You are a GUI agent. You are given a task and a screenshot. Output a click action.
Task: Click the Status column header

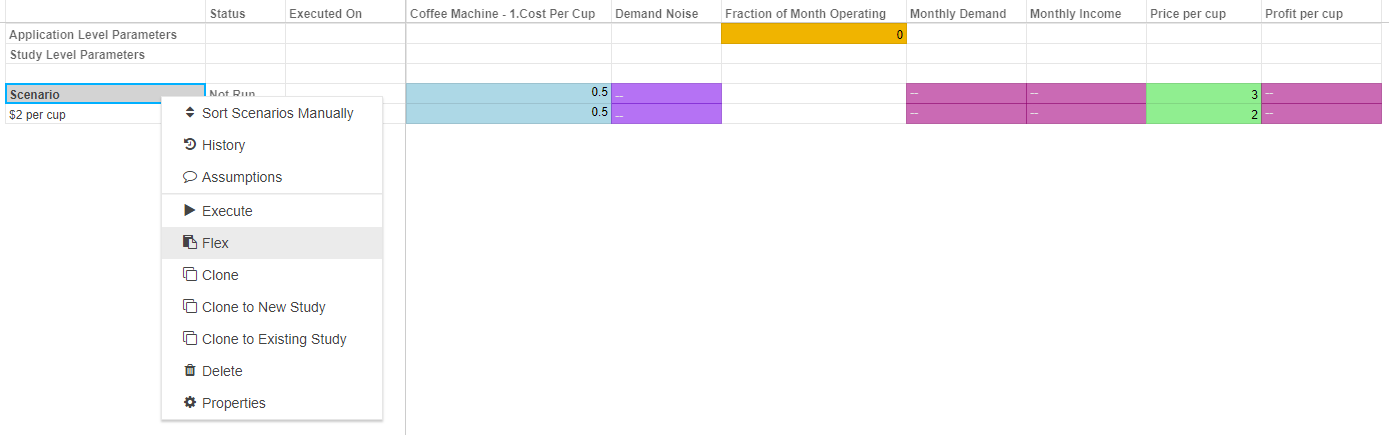[227, 14]
